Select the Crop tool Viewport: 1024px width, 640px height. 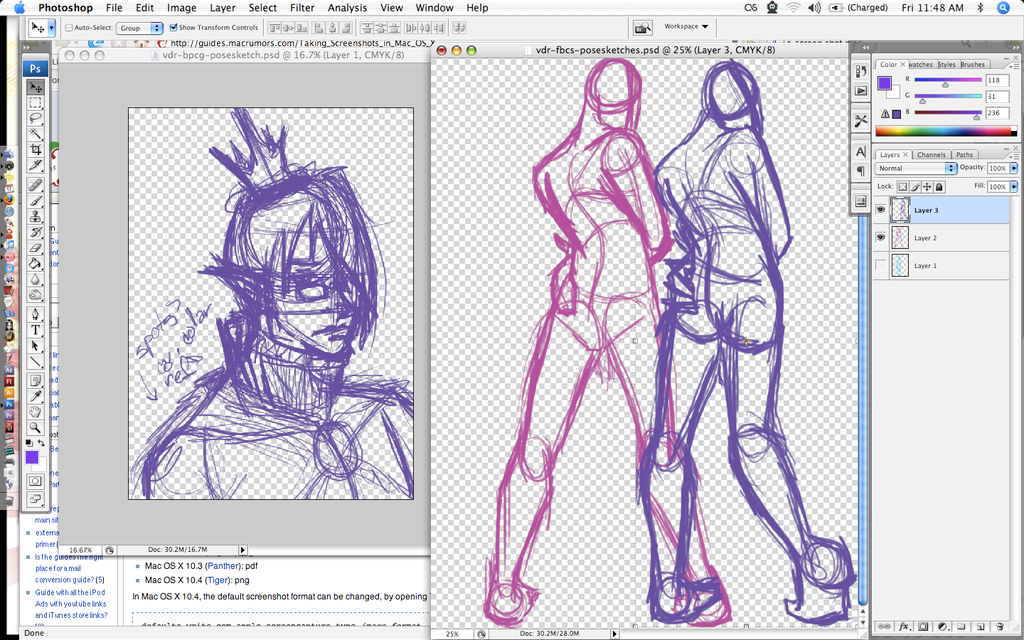pos(35,150)
